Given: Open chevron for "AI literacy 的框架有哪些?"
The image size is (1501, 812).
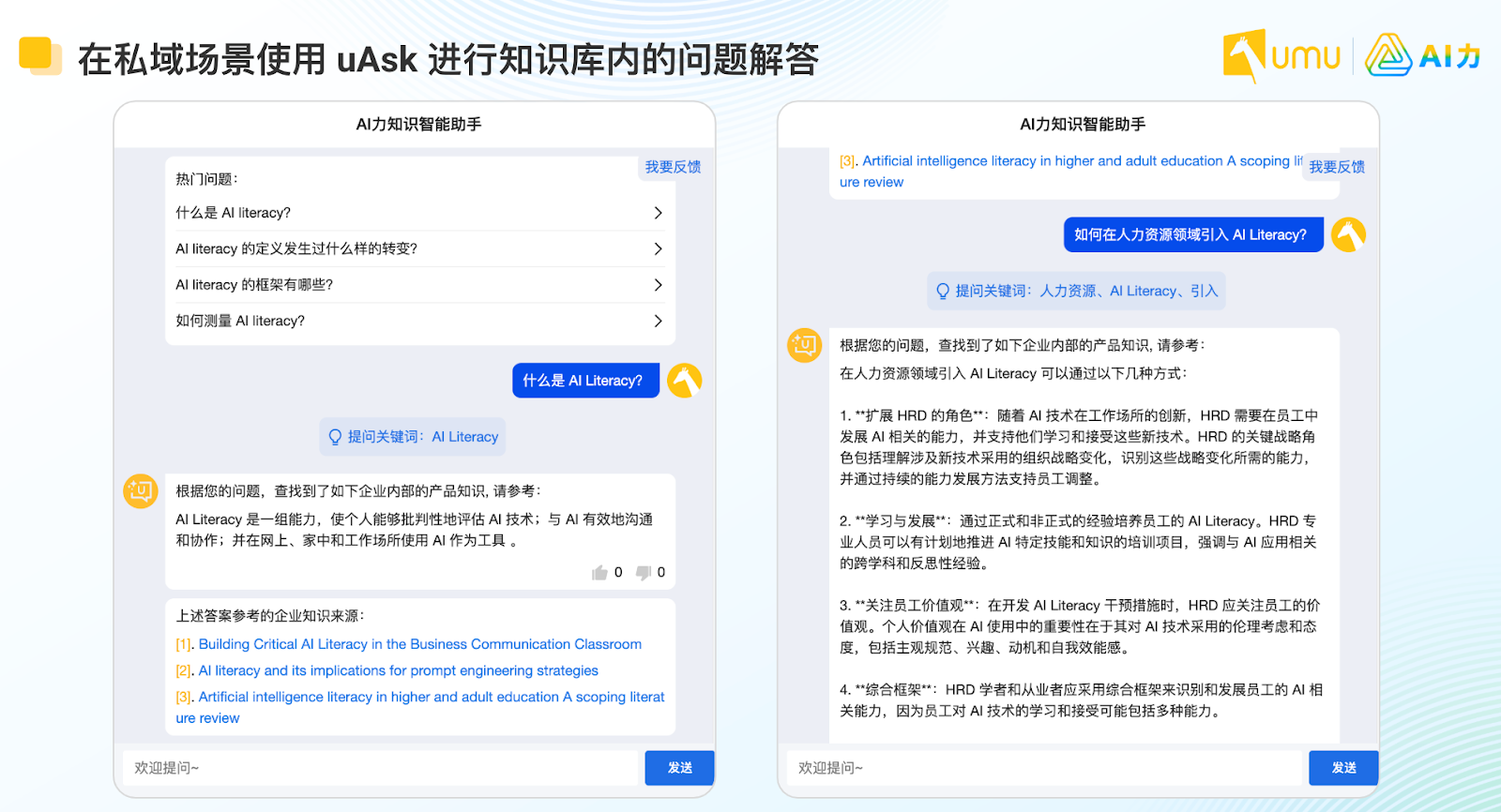Looking at the screenshot, I should click(x=658, y=285).
